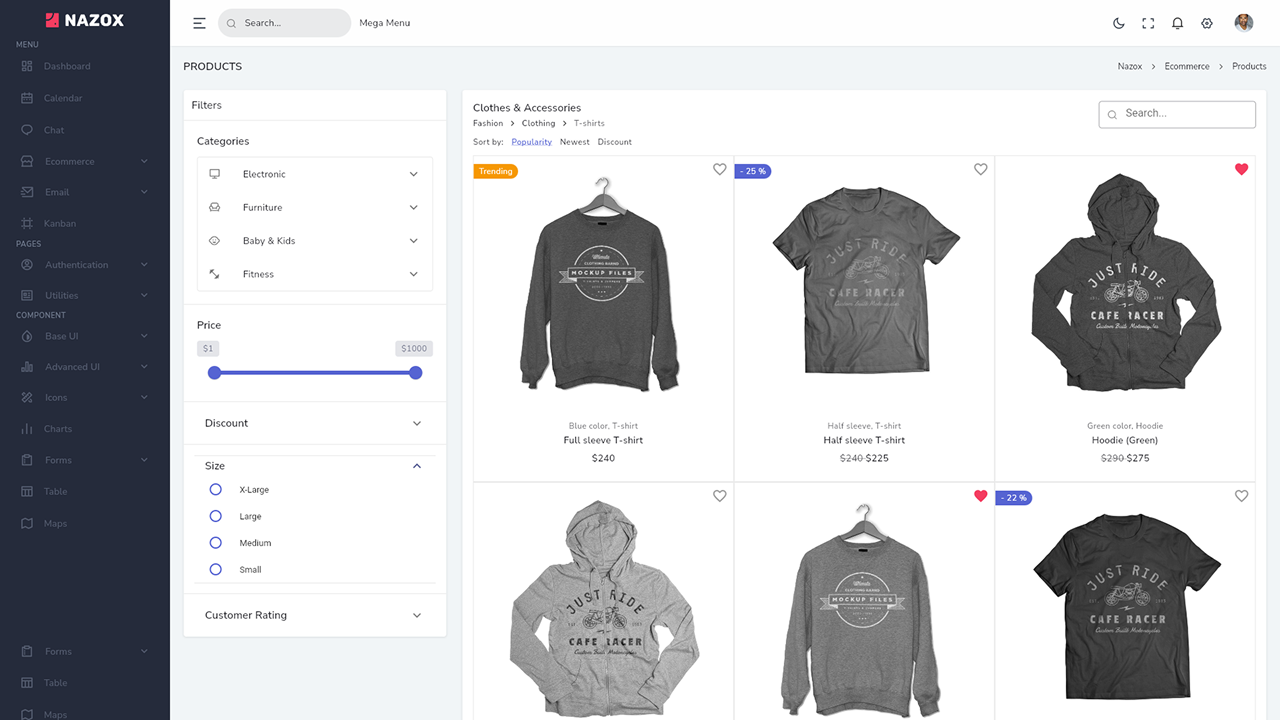Screen dimensions: 1280x720
Task: Open the Mega Menu
Action: coord(384,22)
